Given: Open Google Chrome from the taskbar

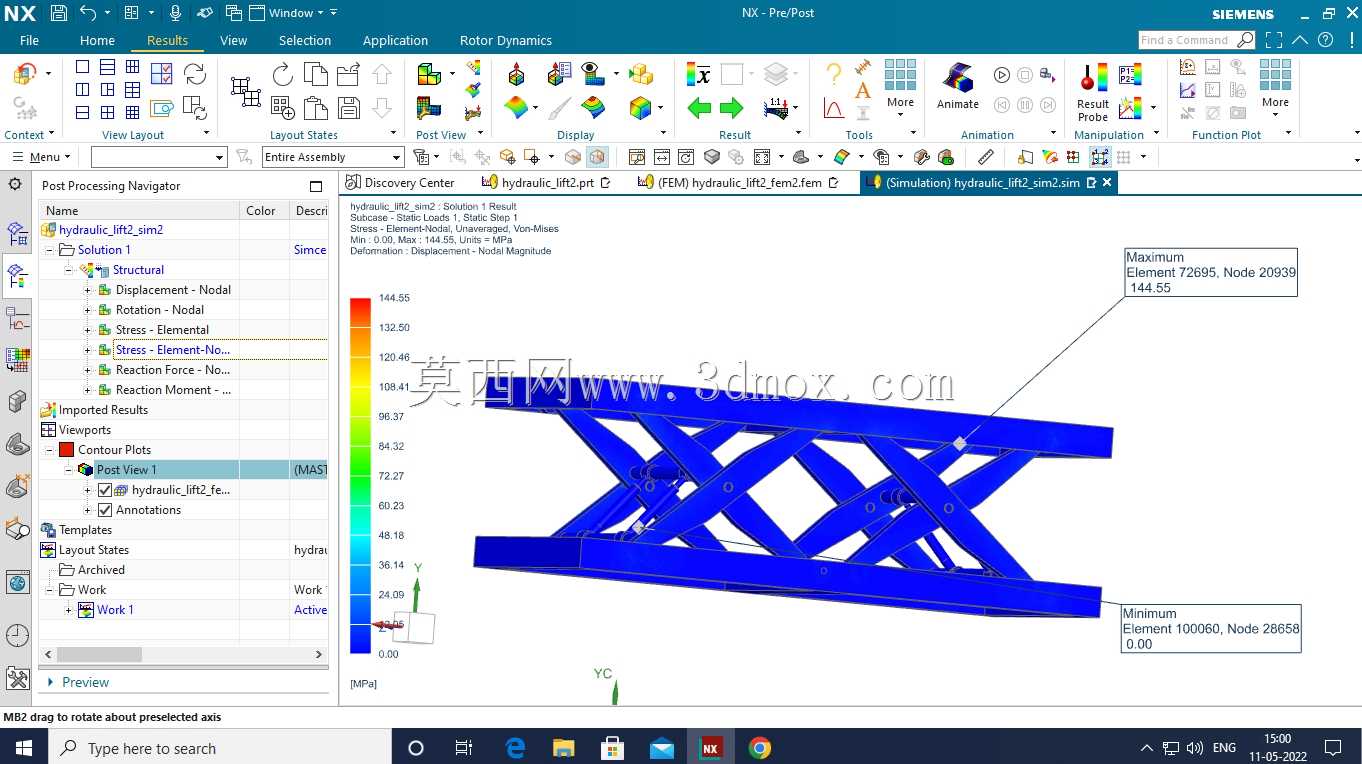Looking at the screenshot, I should tap(760, 748).
